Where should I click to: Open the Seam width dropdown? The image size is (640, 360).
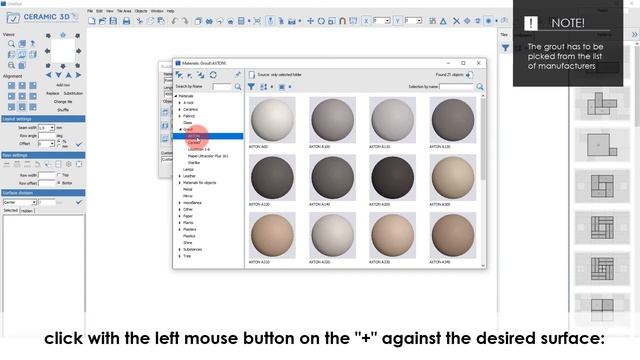coord(52,128)
